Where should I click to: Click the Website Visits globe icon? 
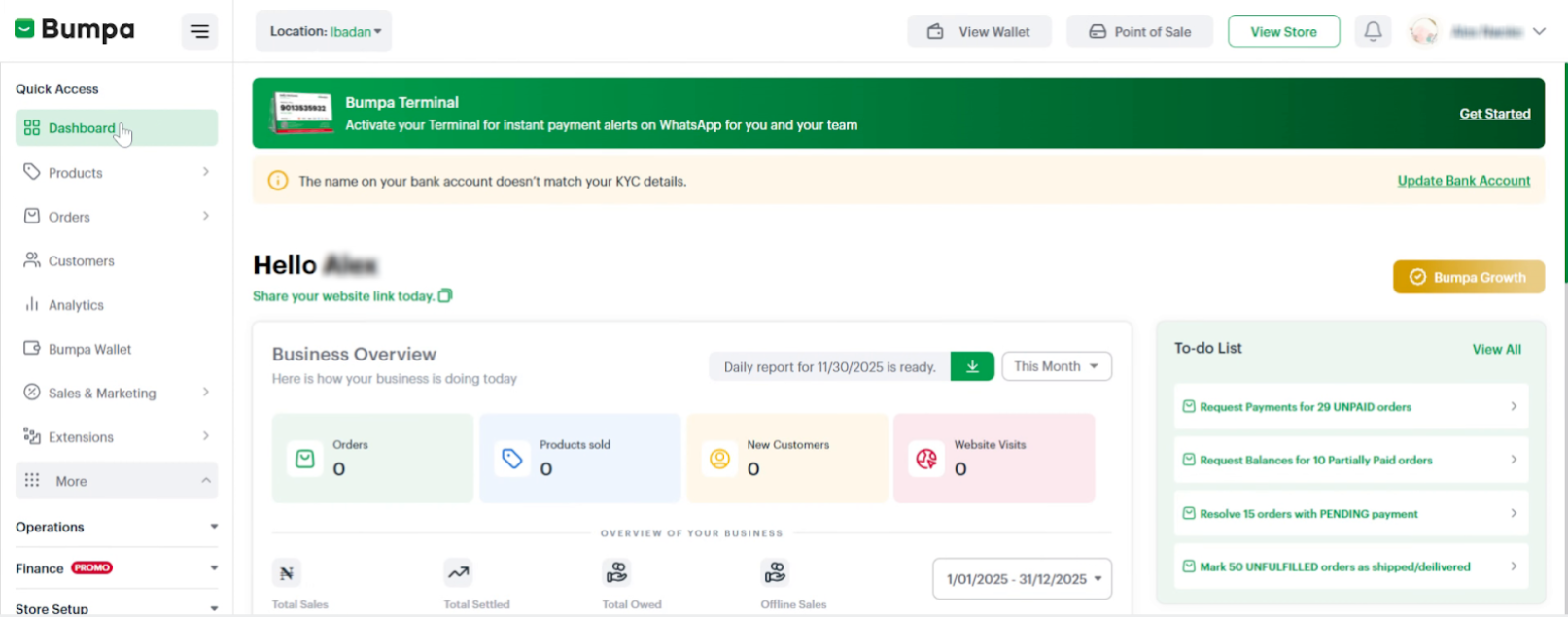tap(926, 459)
